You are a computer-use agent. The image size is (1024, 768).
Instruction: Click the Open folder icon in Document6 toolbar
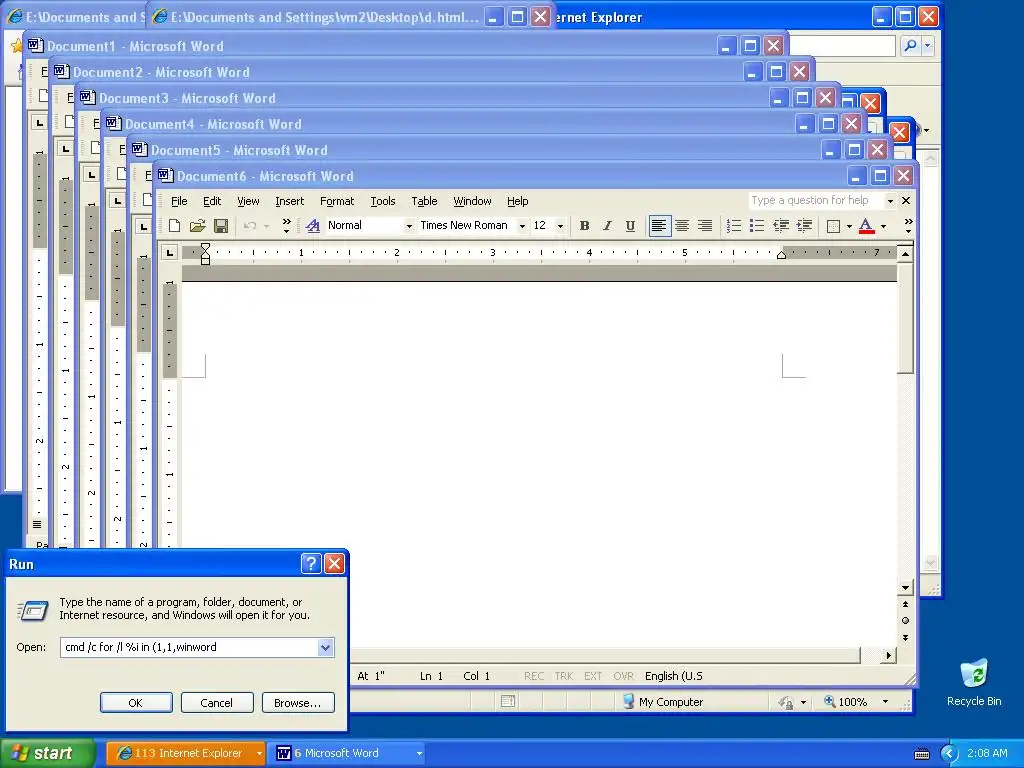coord(197,226)
